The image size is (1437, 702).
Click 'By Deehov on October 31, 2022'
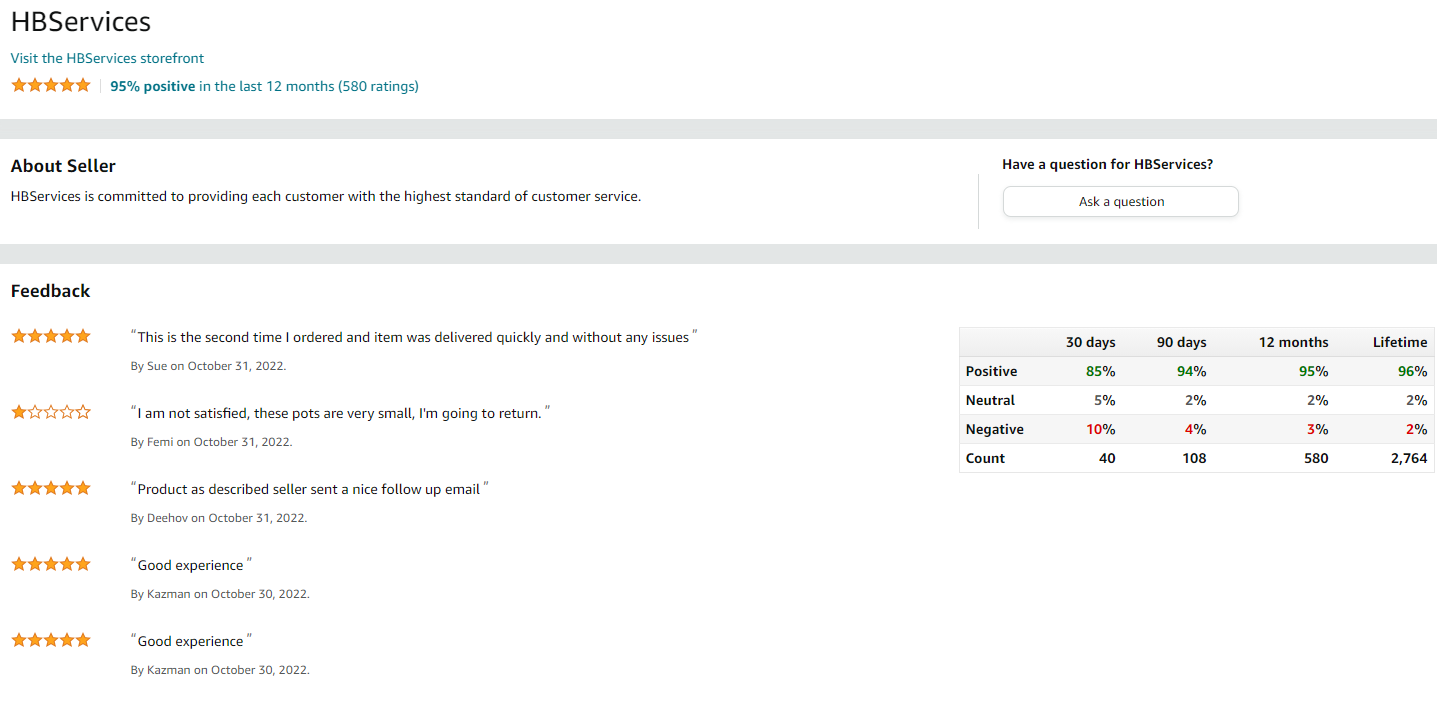coord(219,518)
